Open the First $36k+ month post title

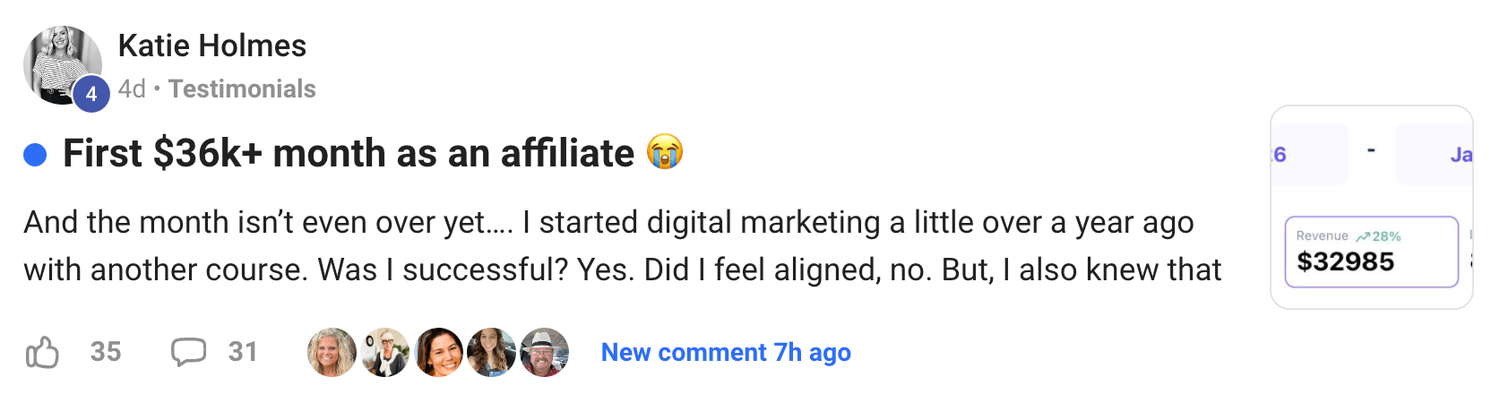point(348,154)
